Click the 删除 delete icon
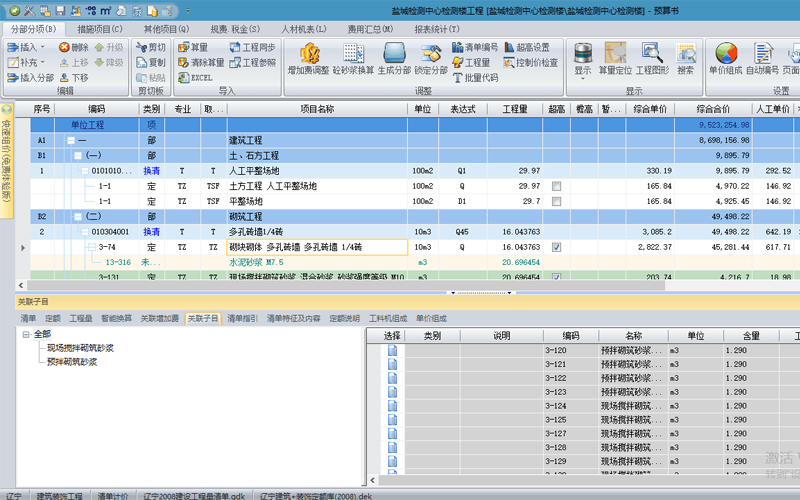Image resolution: width=800 pixels, height=500 pixels. (x=74, y=47)
